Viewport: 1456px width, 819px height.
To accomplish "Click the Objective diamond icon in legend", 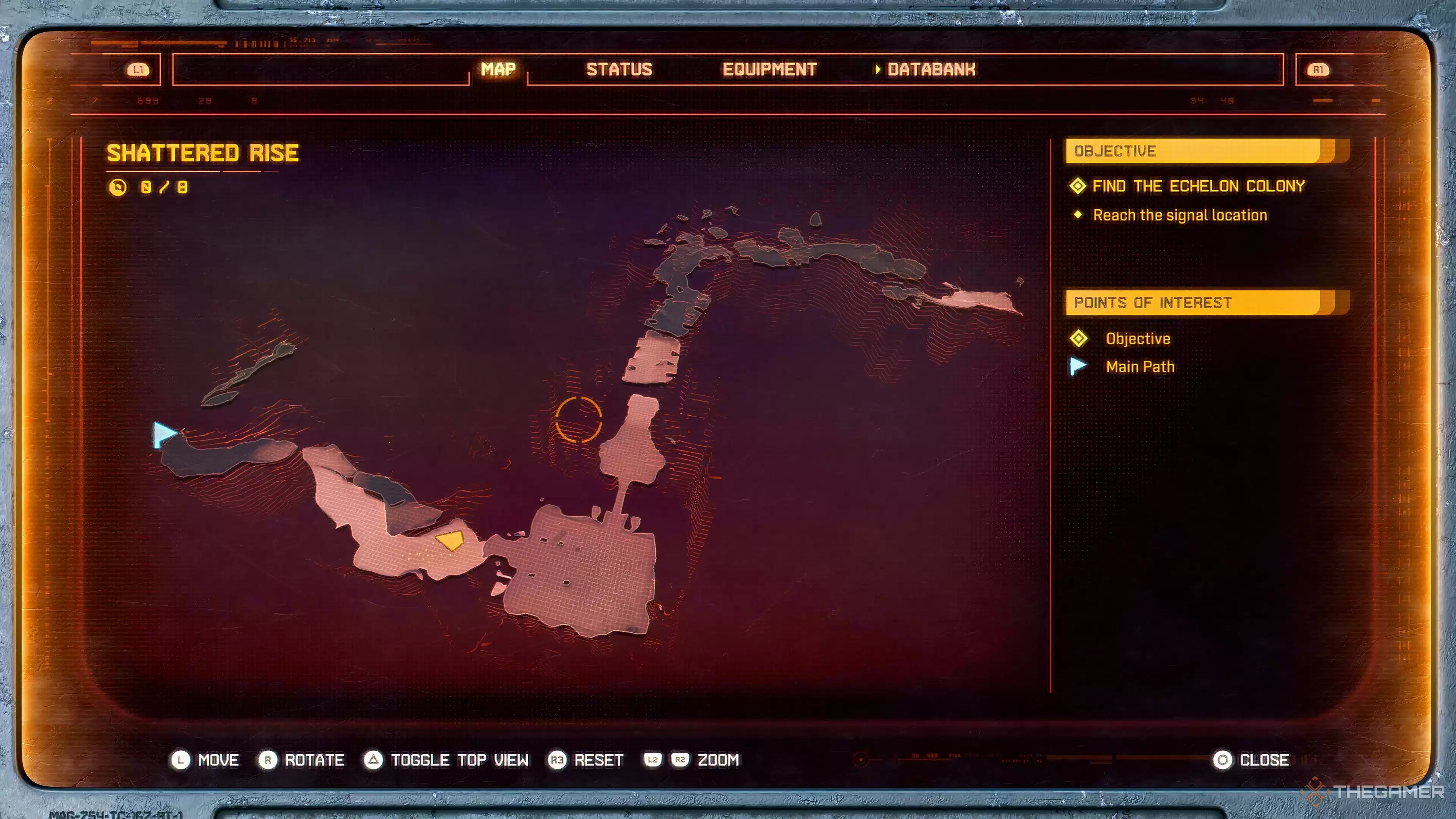I will [1078, 339].
